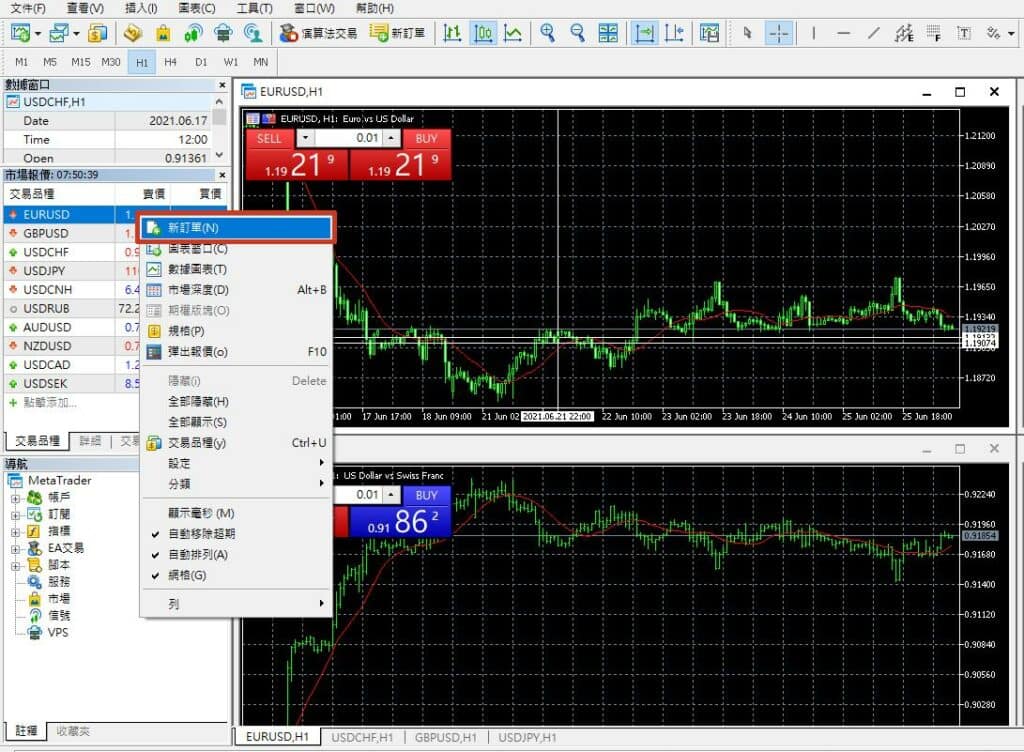Switch to line chart display

513,33
